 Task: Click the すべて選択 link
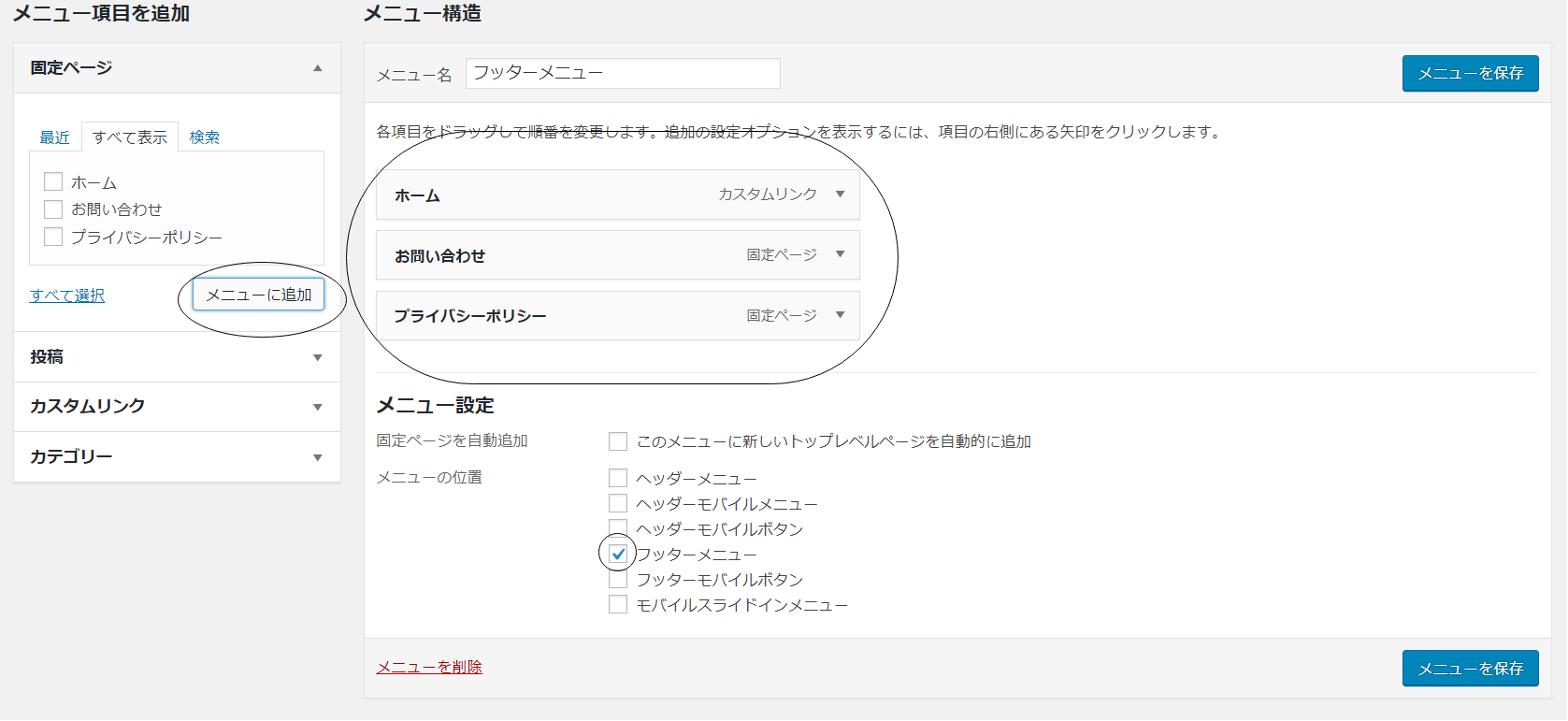67,296
